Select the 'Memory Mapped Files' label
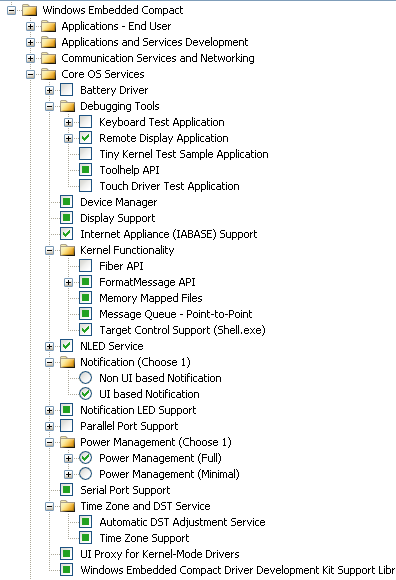Image resolution: width=396 pixels, height=580 pixels. (x=151, y=298)
